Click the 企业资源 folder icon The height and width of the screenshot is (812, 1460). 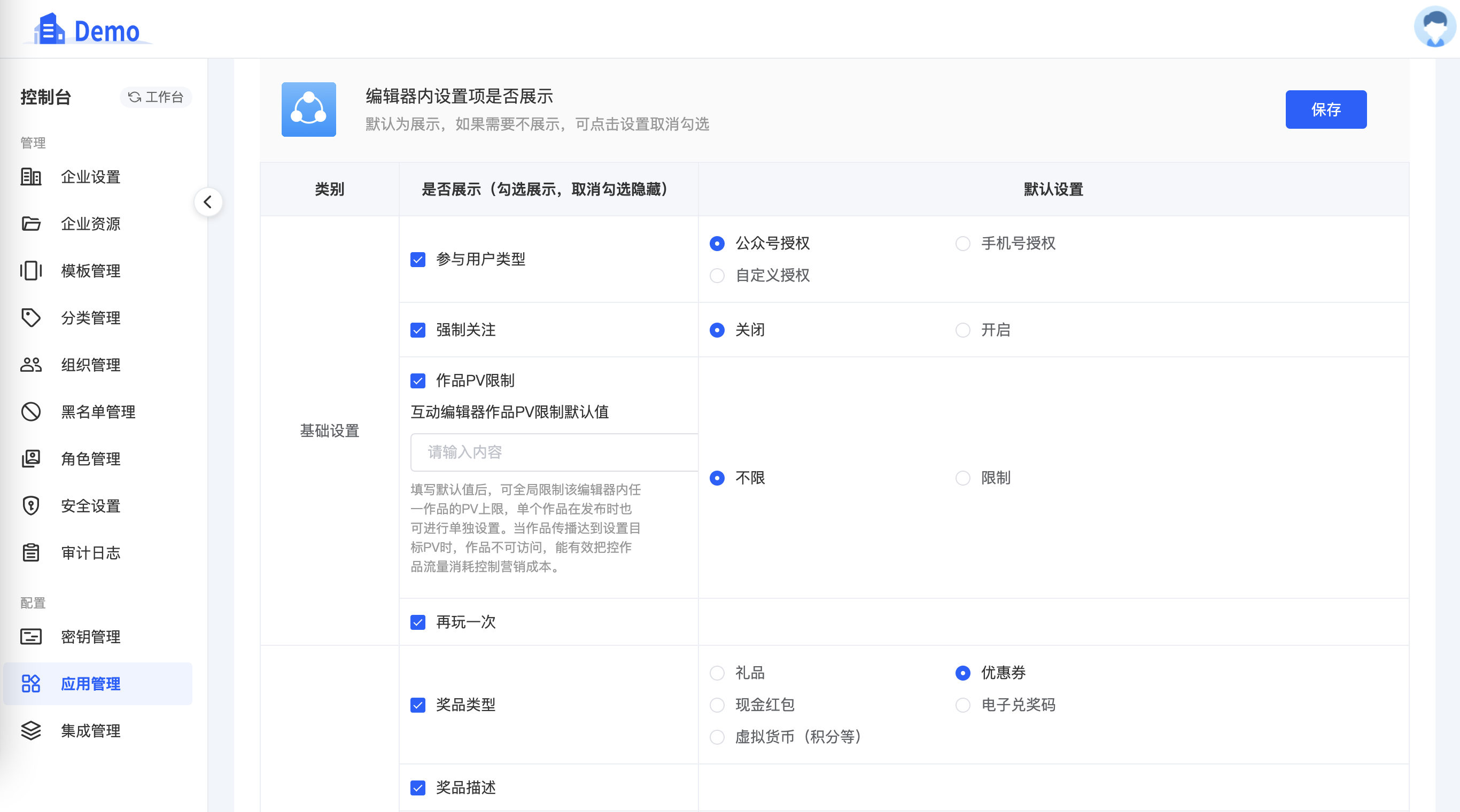click(31, 224)
